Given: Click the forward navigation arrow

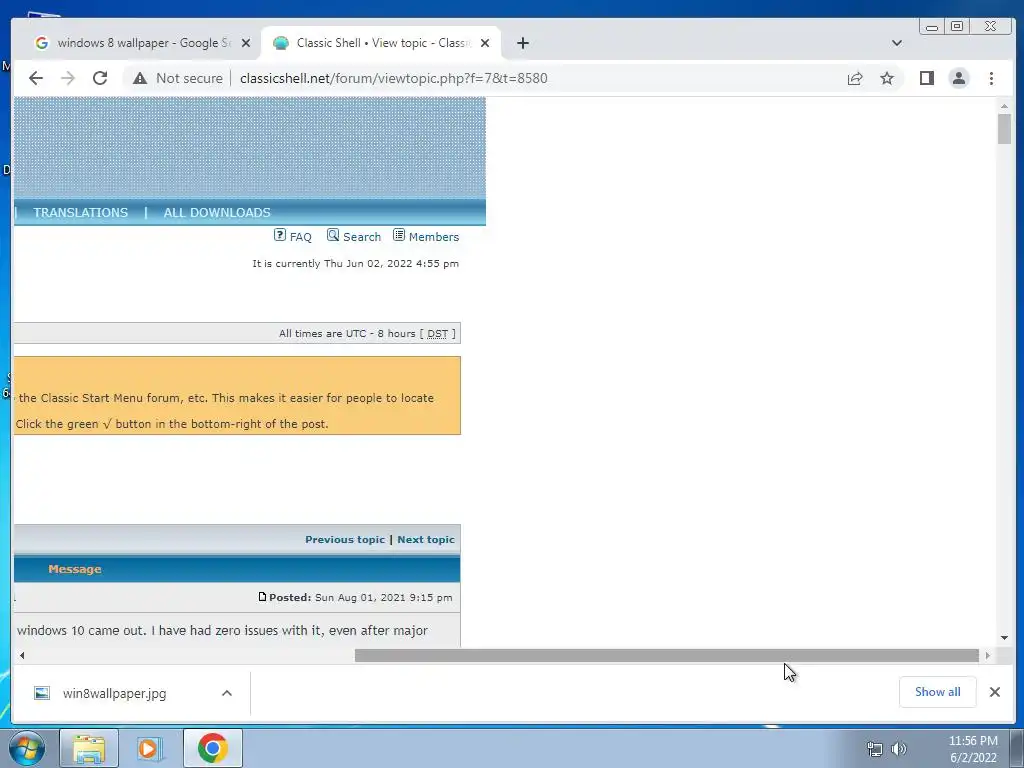Looking at the screenshot, I should coord(68,78).
